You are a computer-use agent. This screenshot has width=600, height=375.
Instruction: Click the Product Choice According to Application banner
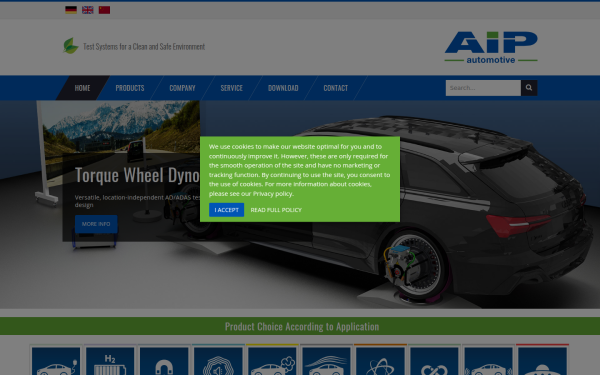click(x=300, y=326)
